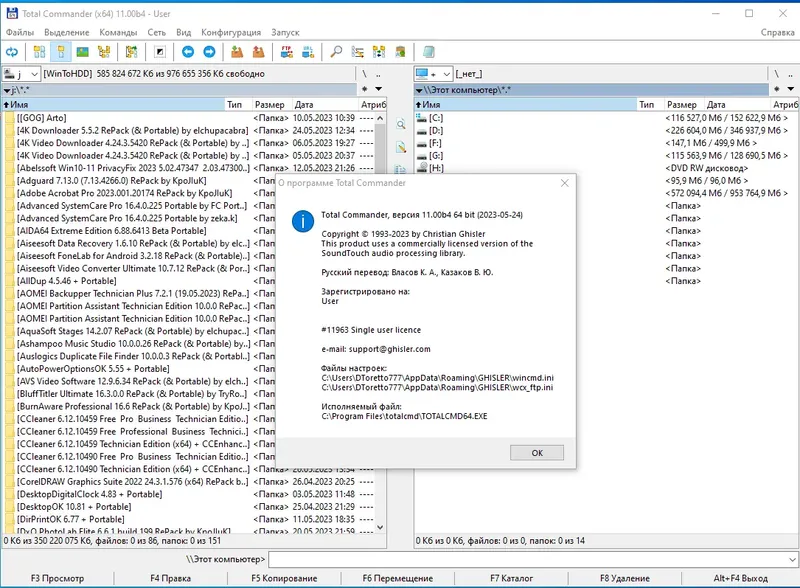Go to parent with right panel ".." button

point(790,74)
